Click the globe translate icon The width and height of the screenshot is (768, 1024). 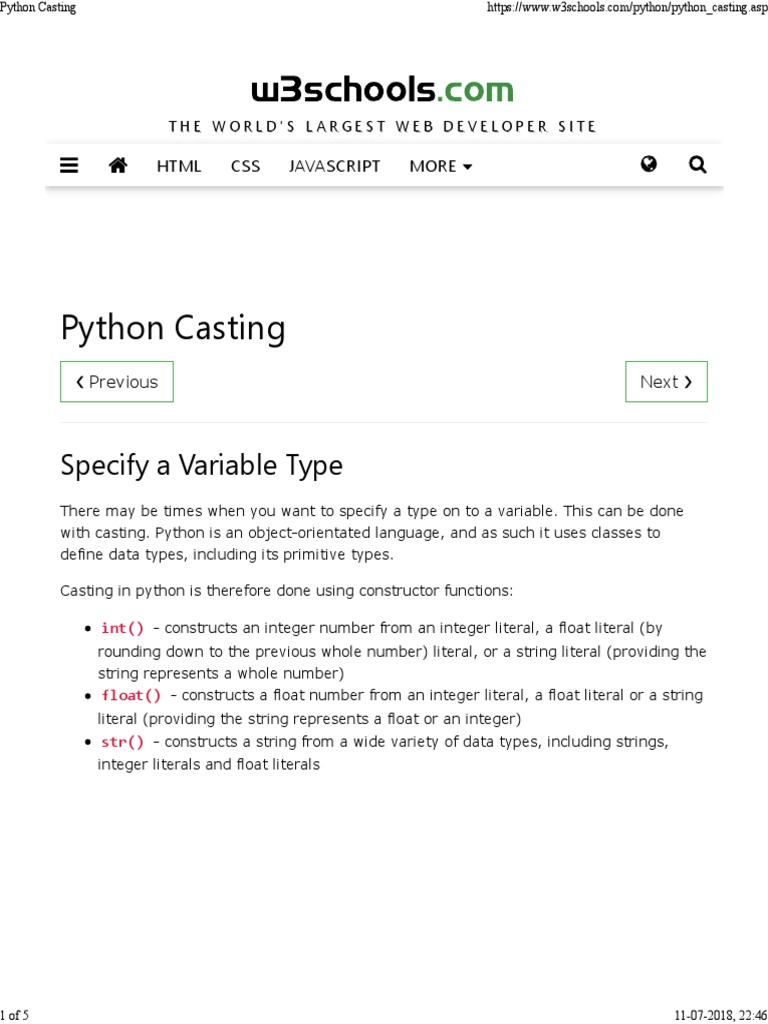(649, 165)
